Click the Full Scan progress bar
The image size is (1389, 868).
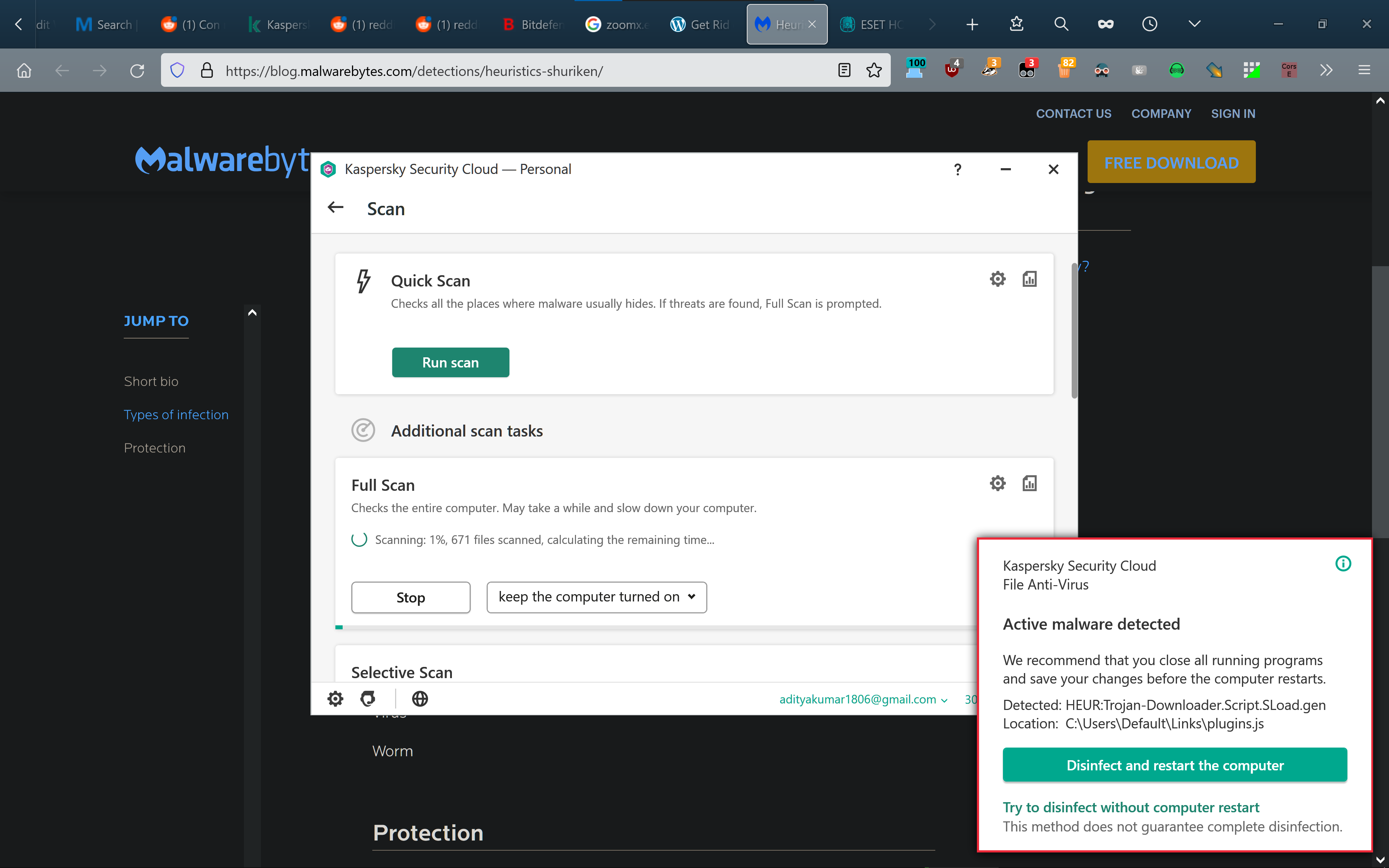click(x=656, y=627)
